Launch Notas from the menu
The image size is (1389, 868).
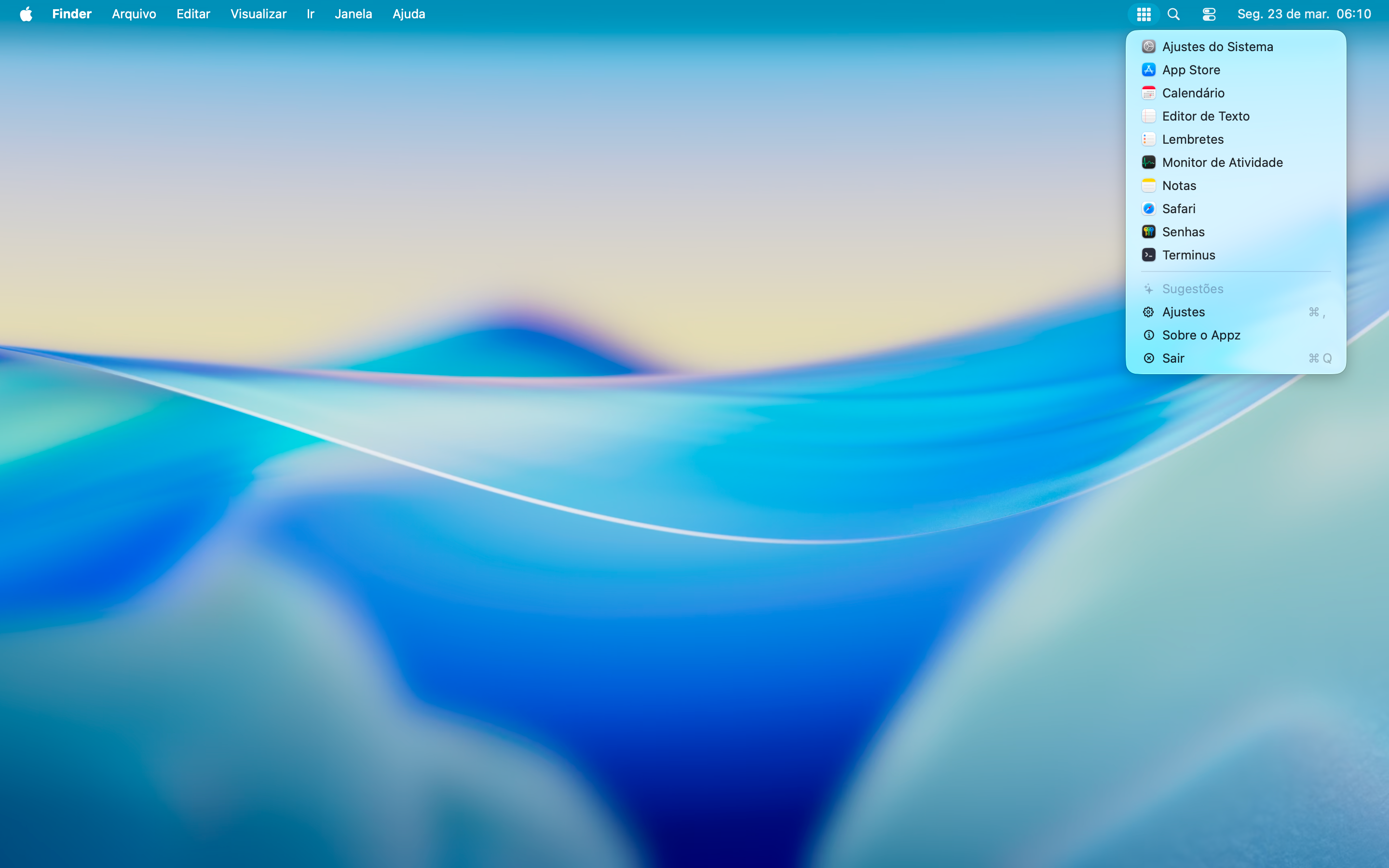point(1179,186)
